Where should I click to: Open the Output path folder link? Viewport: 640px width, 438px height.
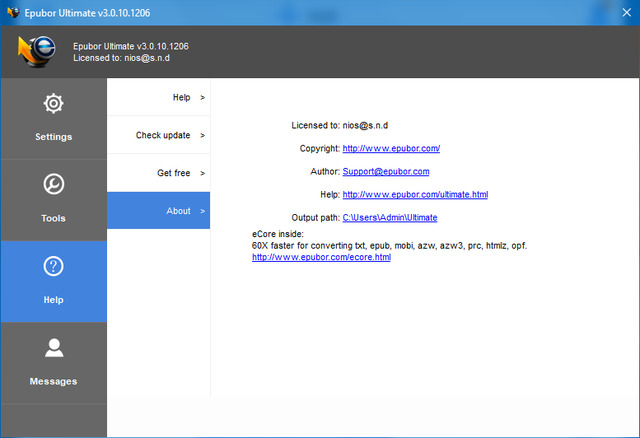pos(389,217)
